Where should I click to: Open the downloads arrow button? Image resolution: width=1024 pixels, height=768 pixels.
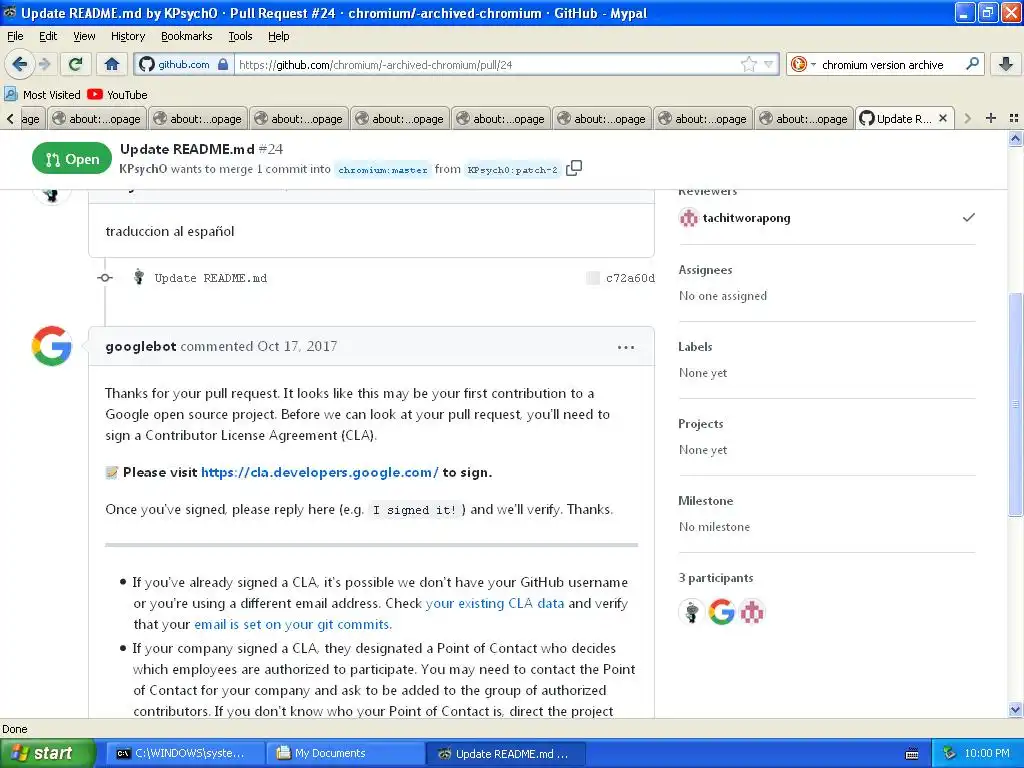tap(1006, 64)
